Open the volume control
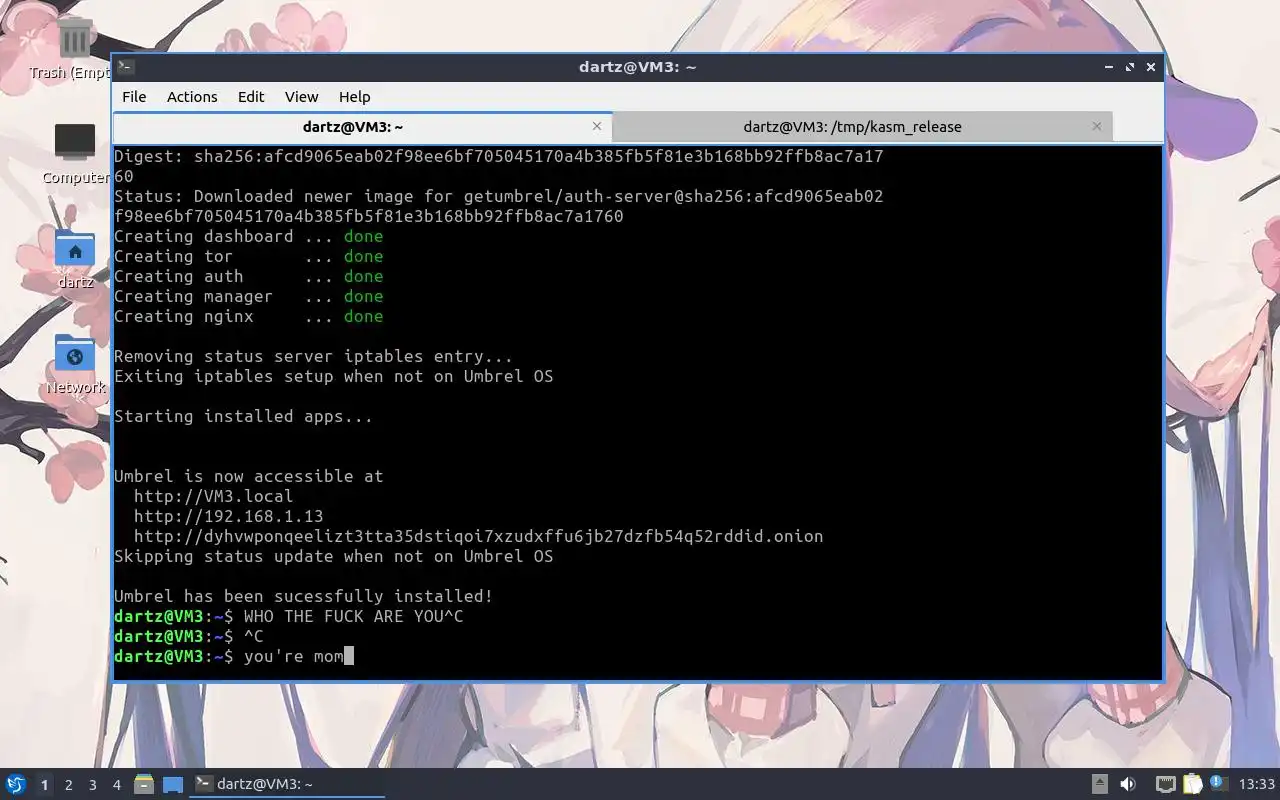 [x=1128, y=784]
